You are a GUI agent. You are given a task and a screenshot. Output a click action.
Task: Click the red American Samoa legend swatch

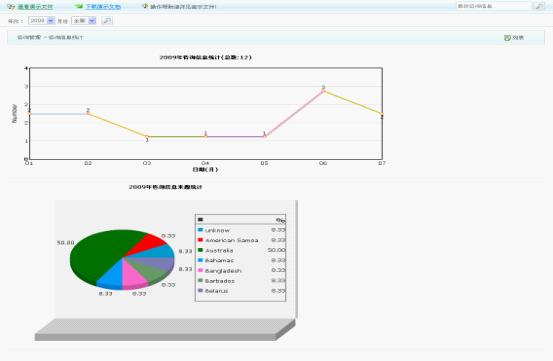click(200, 240)
